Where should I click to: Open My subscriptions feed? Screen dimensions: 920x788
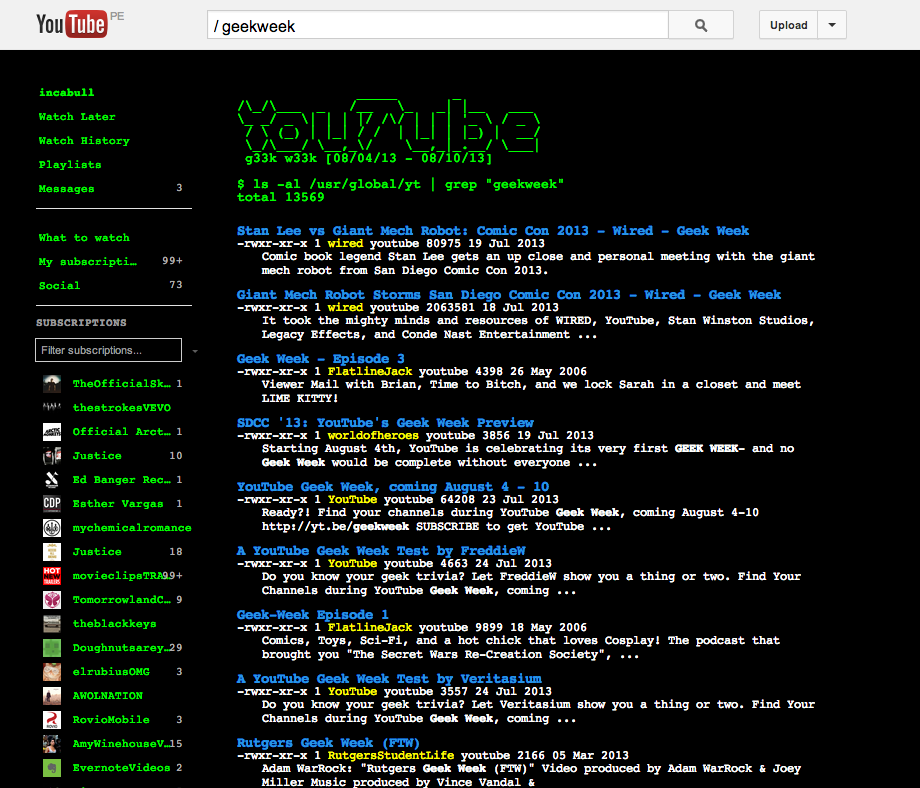point(87,262)
